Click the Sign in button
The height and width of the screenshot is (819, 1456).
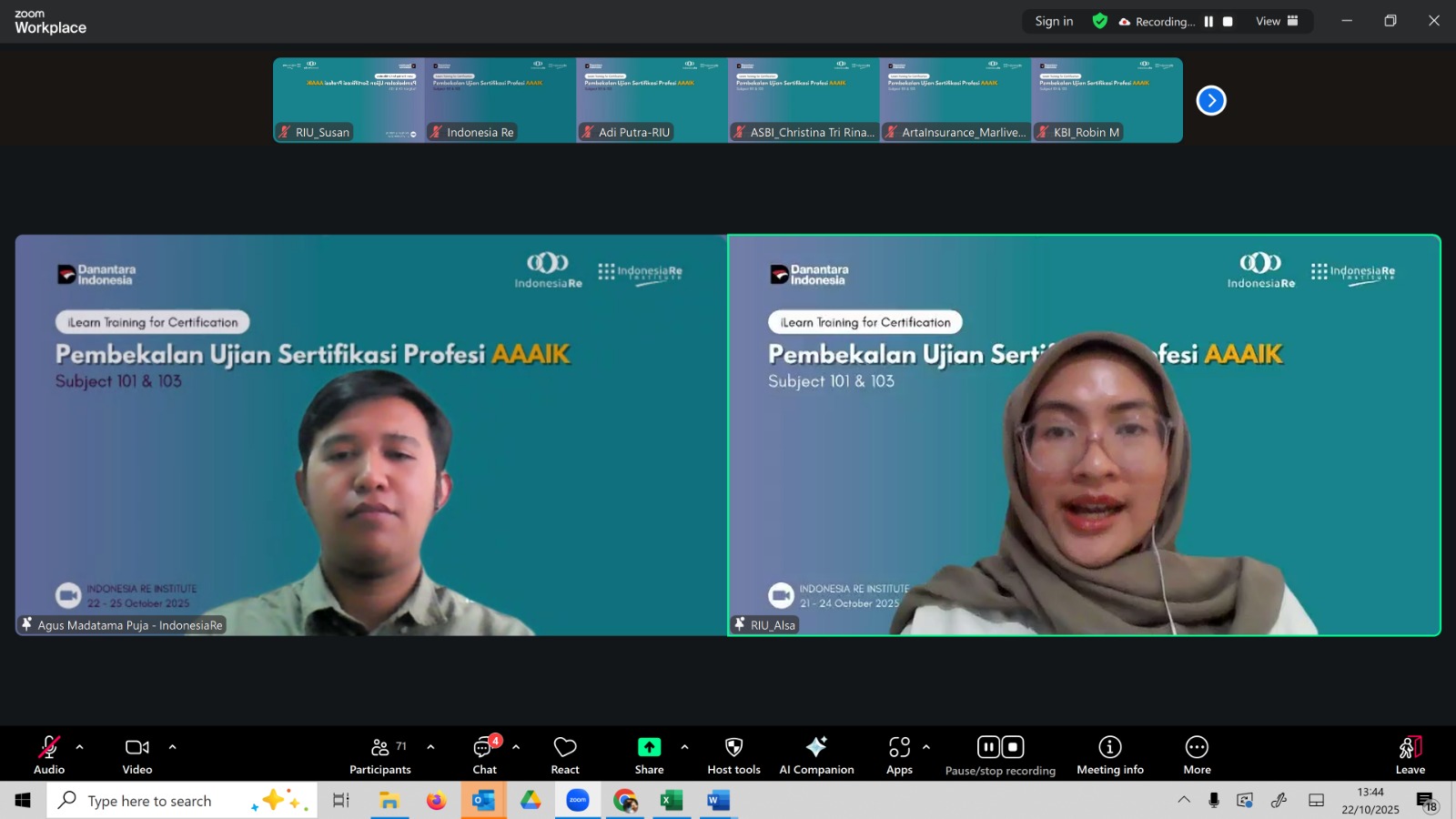click(1054, 22)
